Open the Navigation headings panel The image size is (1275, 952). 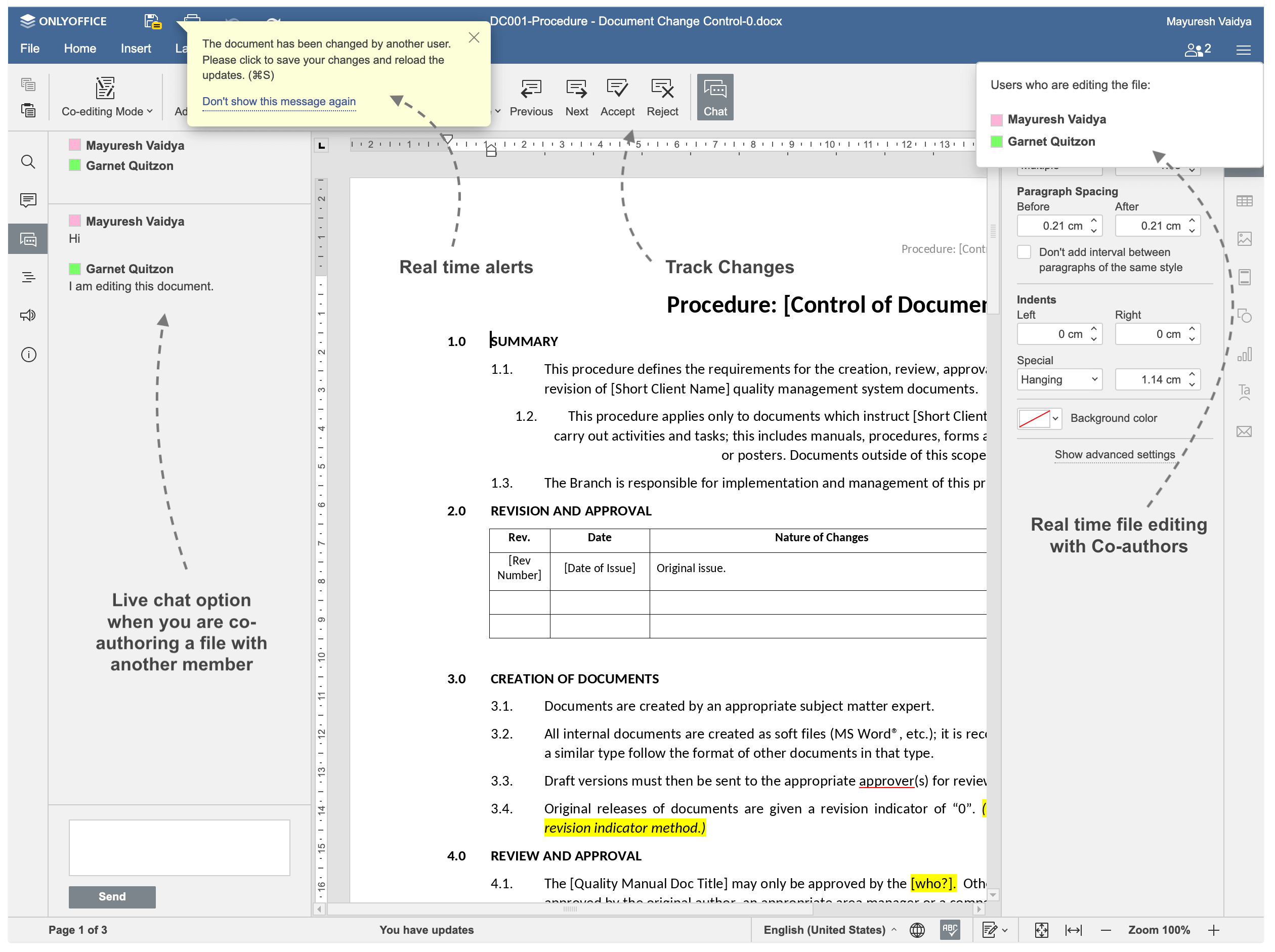(x=28, y=277)
